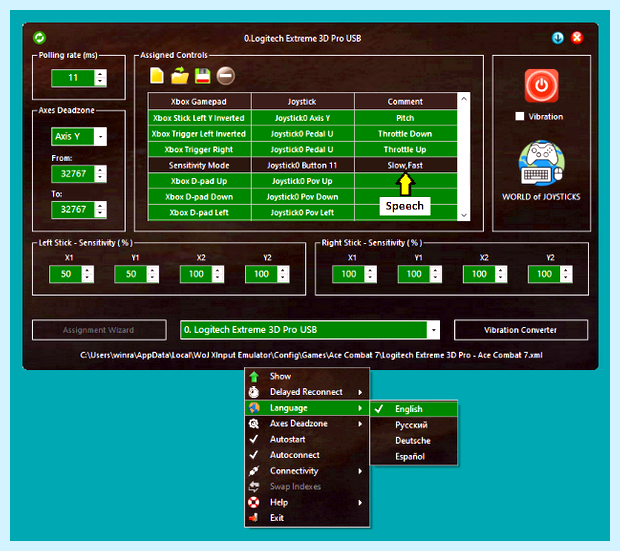
Task: Click the blue download arrow icon
Action: [x=558, y=38]
